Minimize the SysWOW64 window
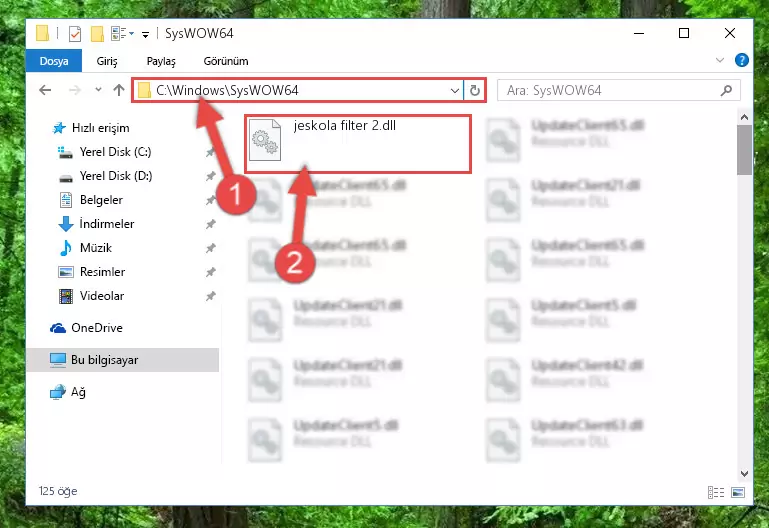The width and height of the screenshot is (769, 528). 639,33
